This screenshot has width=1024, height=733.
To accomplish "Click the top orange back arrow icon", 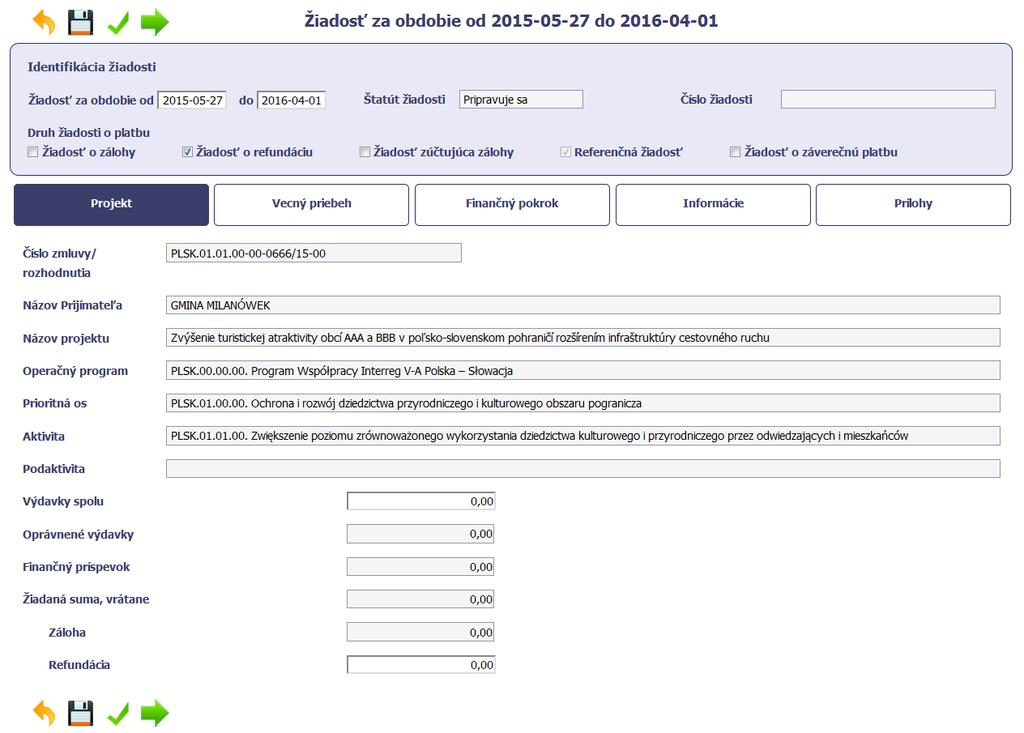I will coord(44,22).
